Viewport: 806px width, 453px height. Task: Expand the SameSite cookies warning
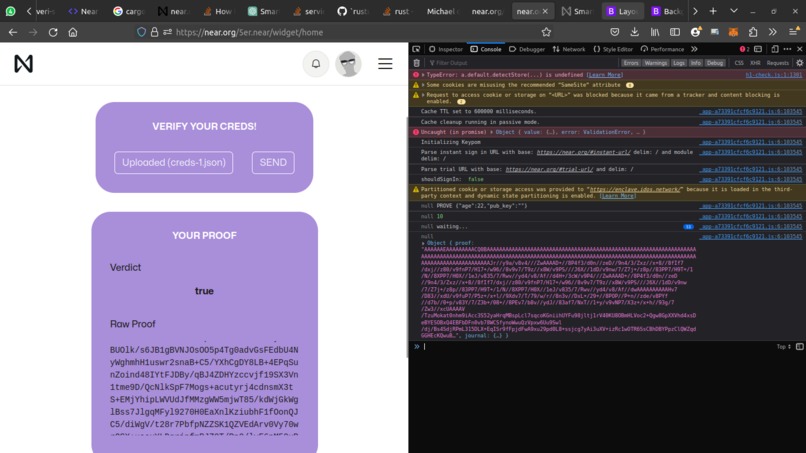click(423, 85)
